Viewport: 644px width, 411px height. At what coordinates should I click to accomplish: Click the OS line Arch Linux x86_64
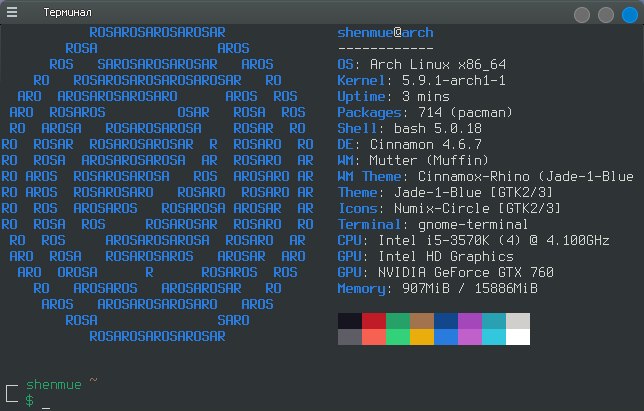(422, 64)
